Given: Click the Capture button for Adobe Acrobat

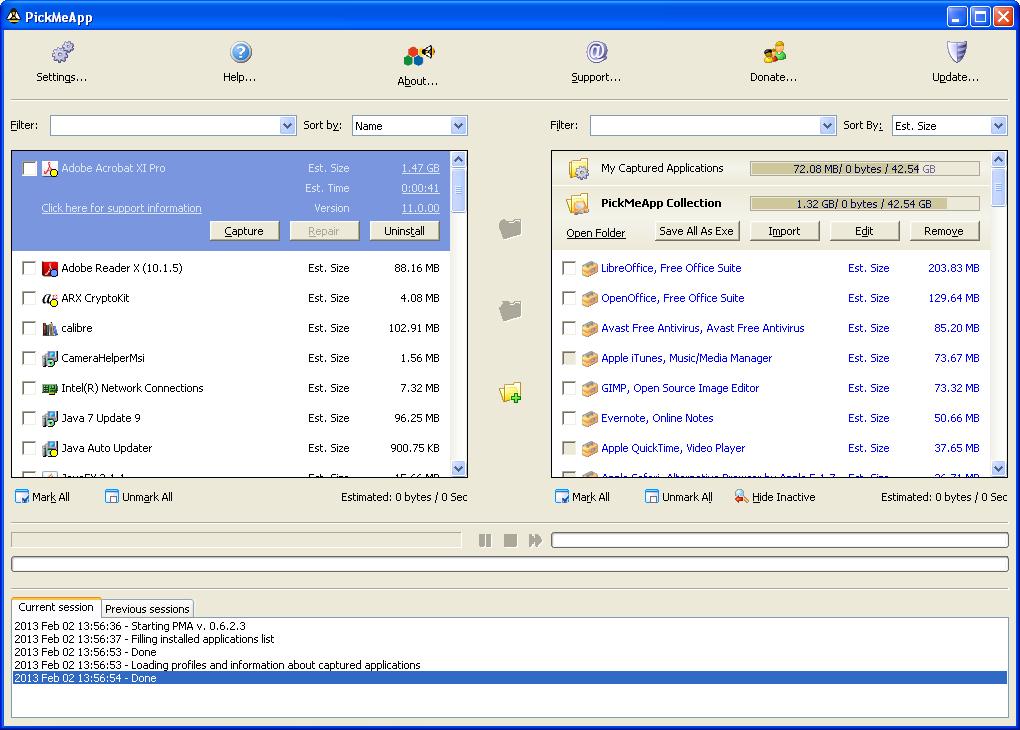Looking at the screenshot, I should pyautogui.click(x=244, y=231).
